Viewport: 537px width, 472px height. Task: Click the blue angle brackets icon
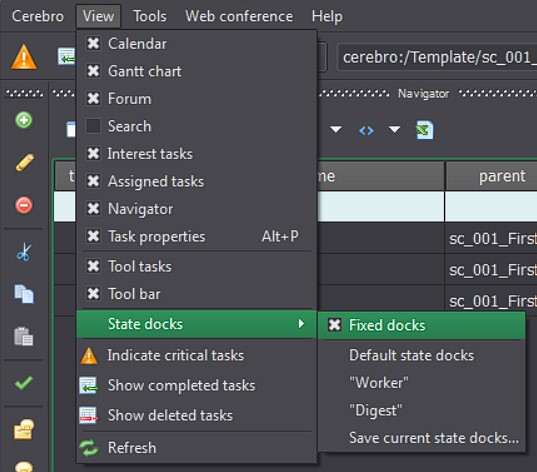pos(366,131)
